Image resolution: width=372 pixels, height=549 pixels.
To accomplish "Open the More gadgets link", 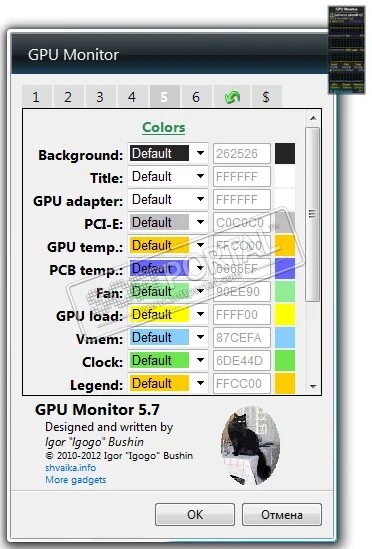I will [76, 480].
